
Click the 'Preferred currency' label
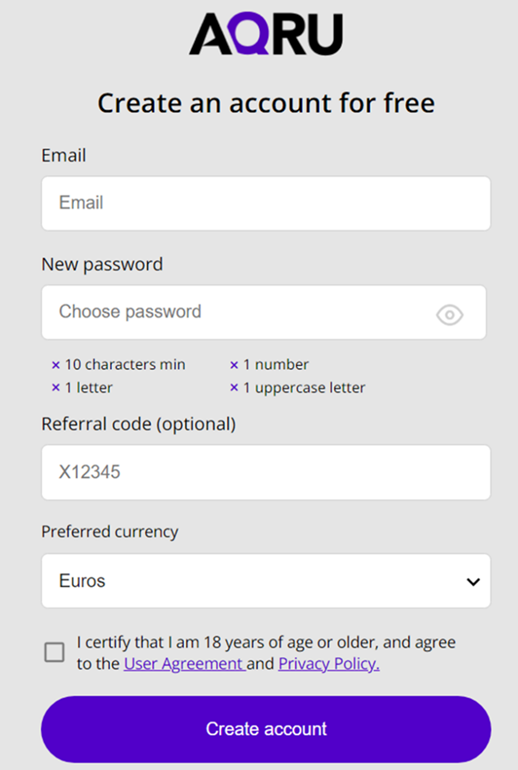110,532
